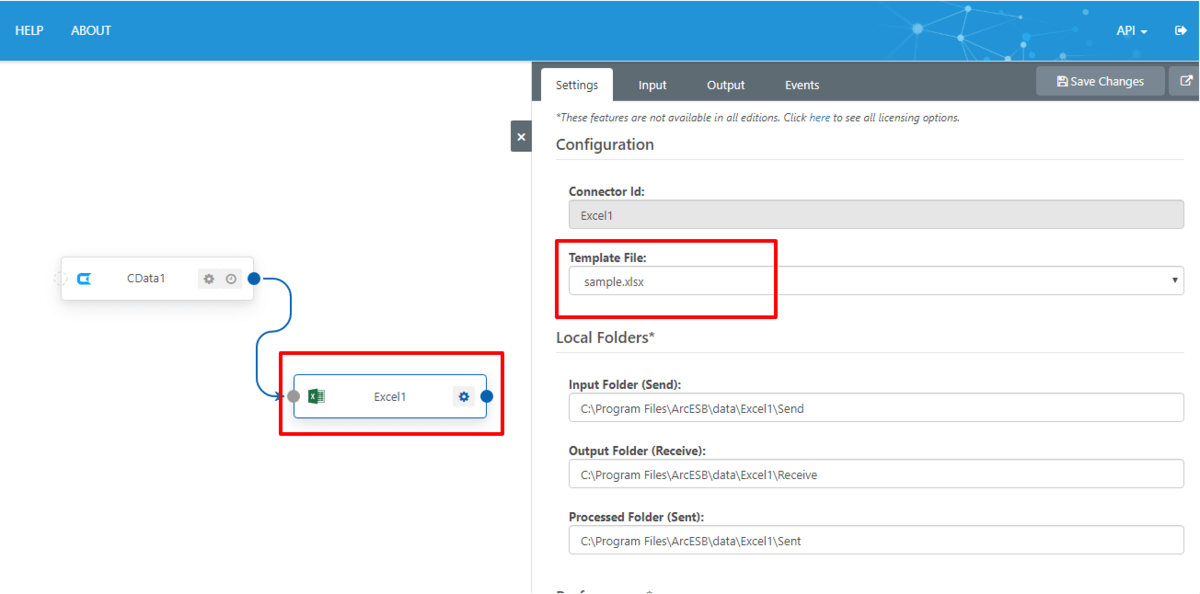Switch to the Events tab
The height and width of the screenshot is (594, 1200).
tap(802, 85)
